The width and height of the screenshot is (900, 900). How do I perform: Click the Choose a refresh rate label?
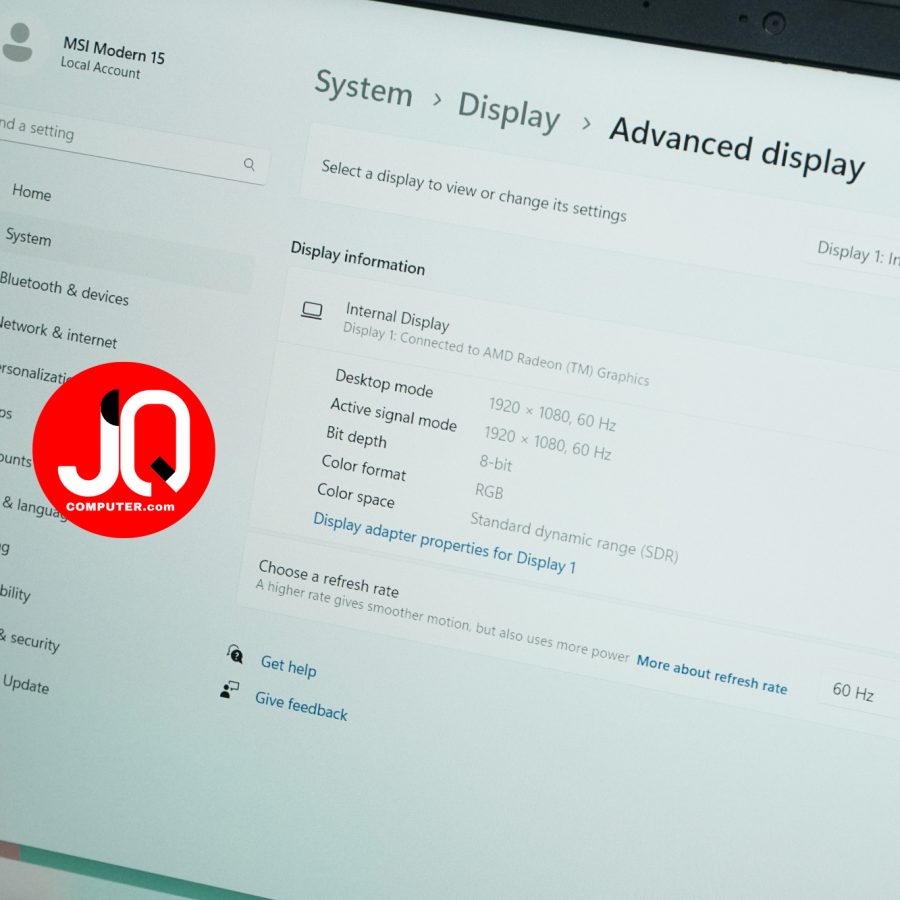click(328, 578)
